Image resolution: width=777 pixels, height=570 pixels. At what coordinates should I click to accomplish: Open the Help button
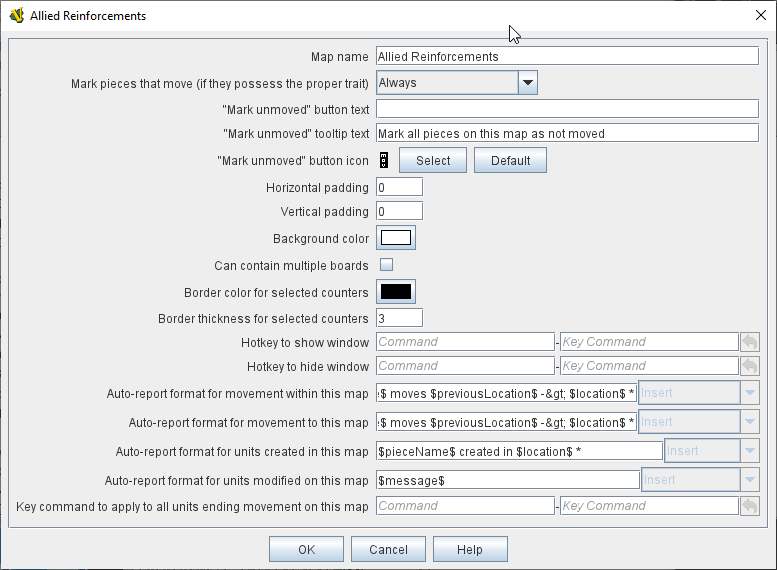(x=469, y=549)
